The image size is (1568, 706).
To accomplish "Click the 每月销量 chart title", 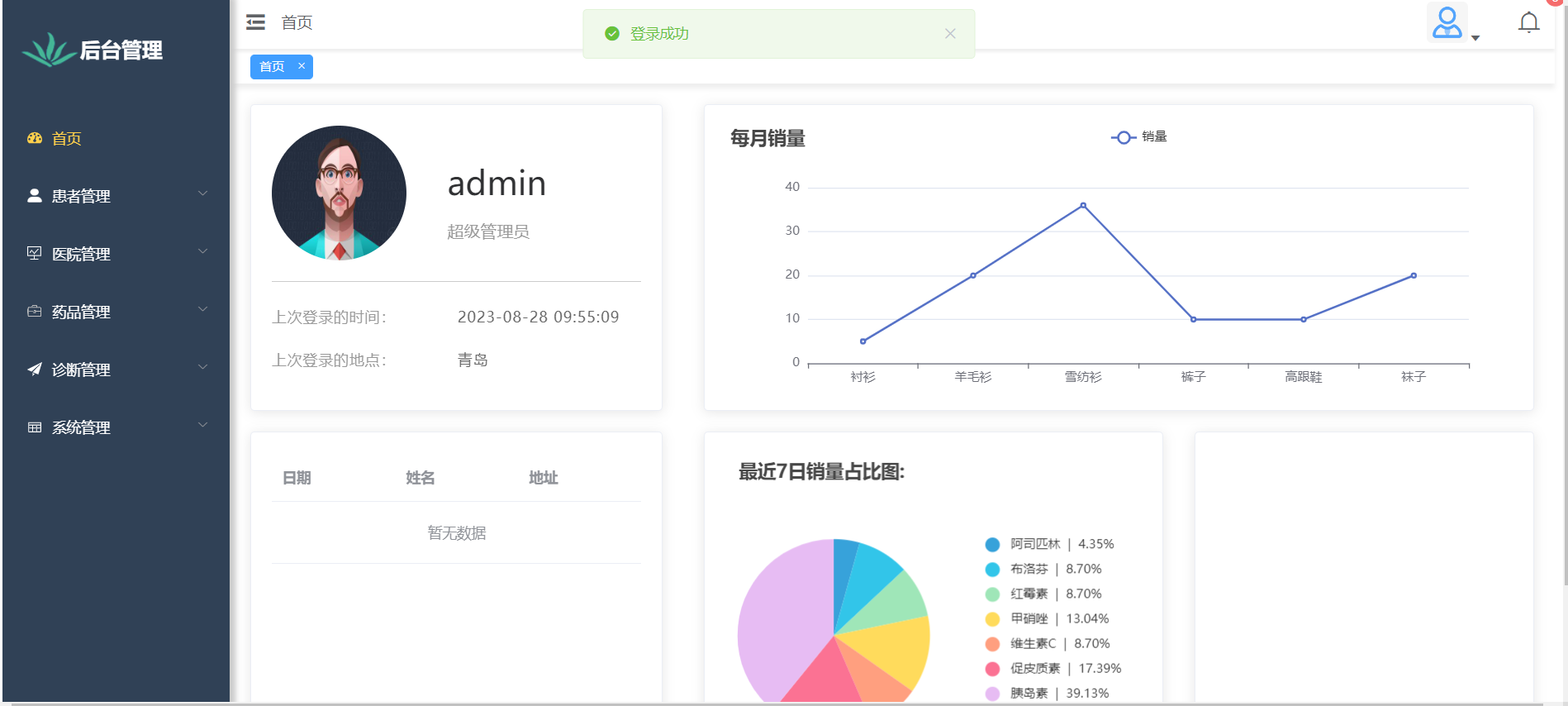I will coord(767,138).
